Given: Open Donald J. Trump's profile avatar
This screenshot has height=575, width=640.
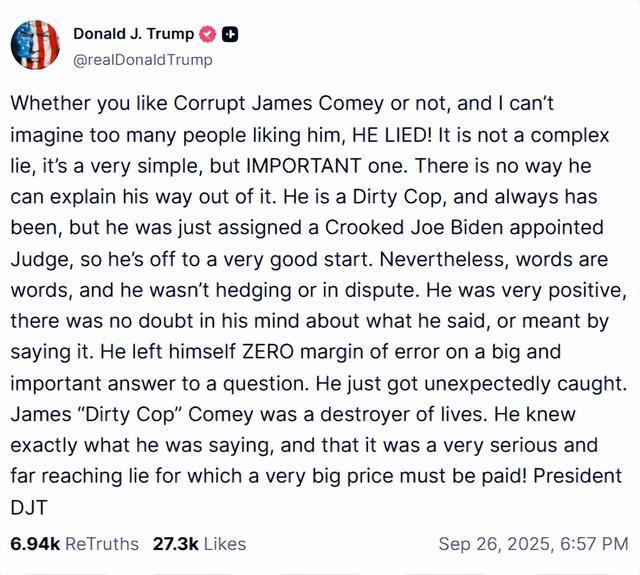Looking at the screenshot, I should pos(35,45).
